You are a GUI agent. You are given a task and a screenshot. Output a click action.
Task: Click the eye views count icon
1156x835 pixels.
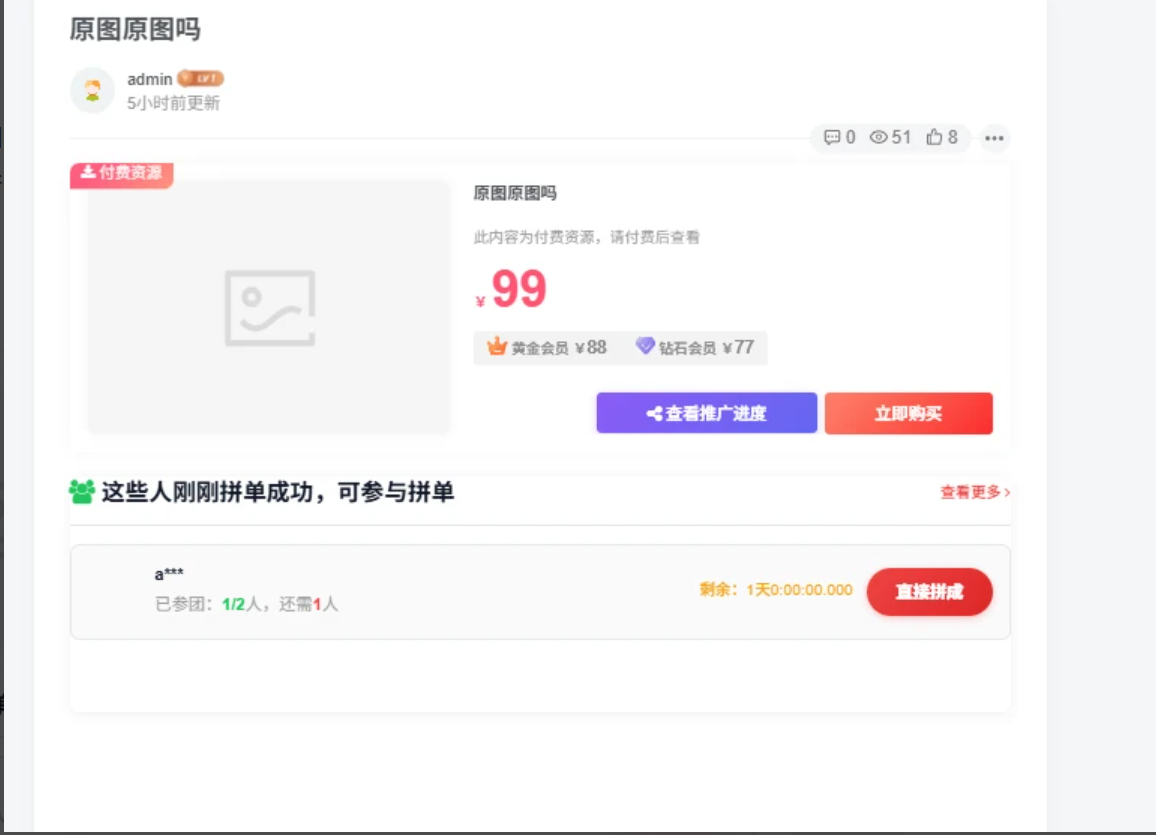(879, 137)
